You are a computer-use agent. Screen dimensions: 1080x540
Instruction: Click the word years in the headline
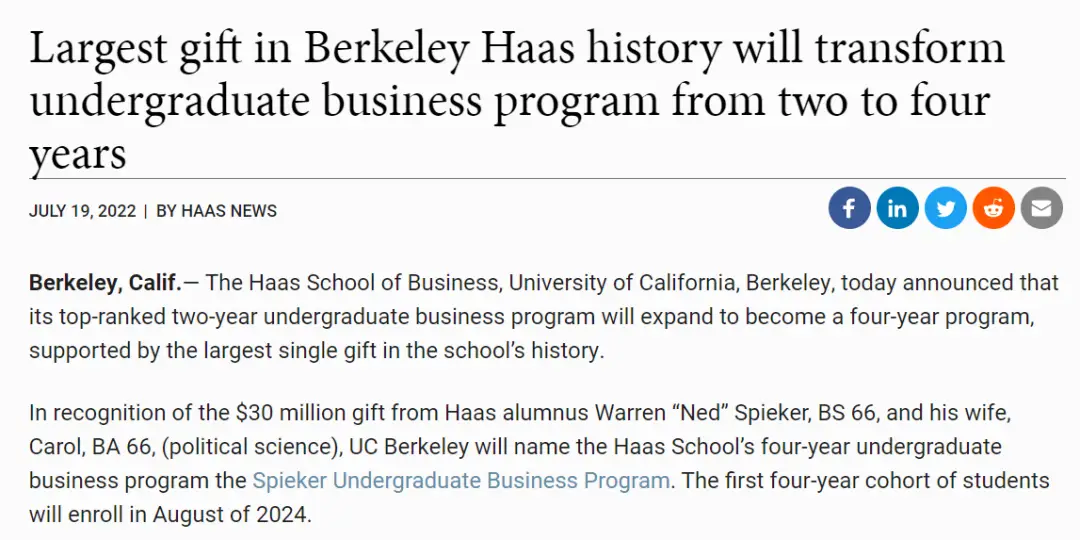78,154
